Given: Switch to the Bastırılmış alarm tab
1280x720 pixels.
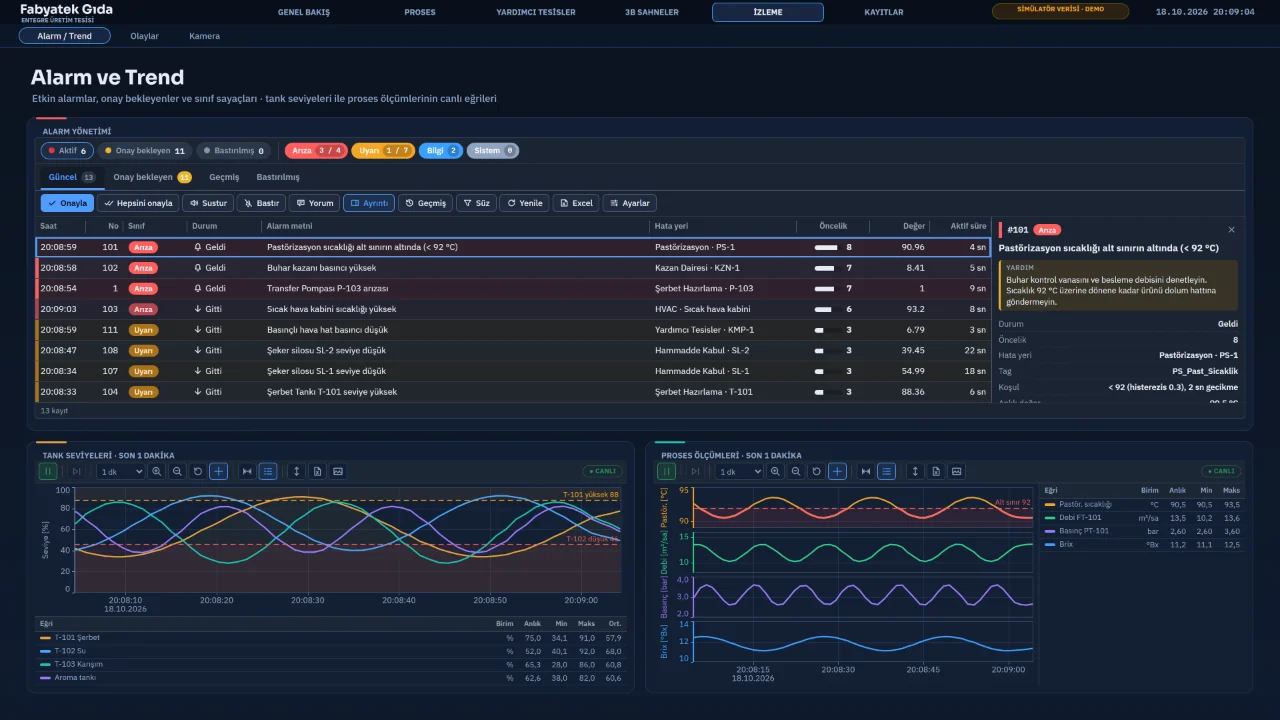Looking at the screenshot, I should [278, 177].
